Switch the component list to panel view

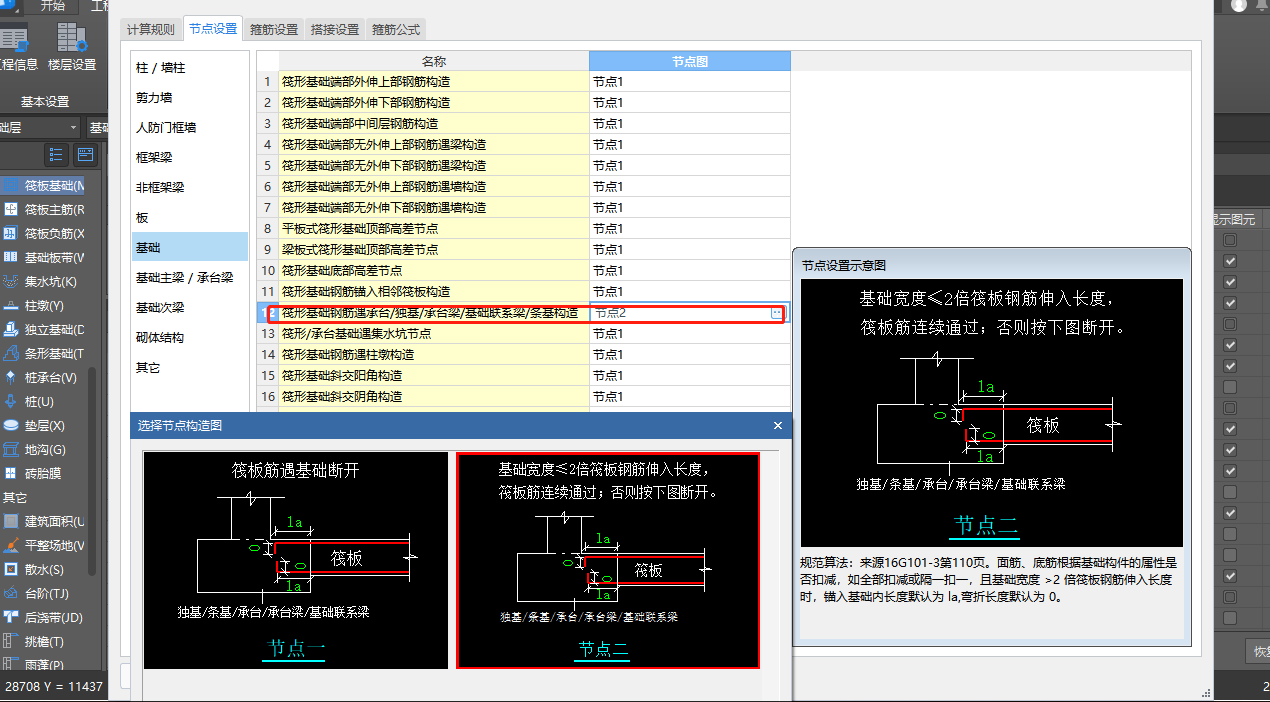click(86, 154)
